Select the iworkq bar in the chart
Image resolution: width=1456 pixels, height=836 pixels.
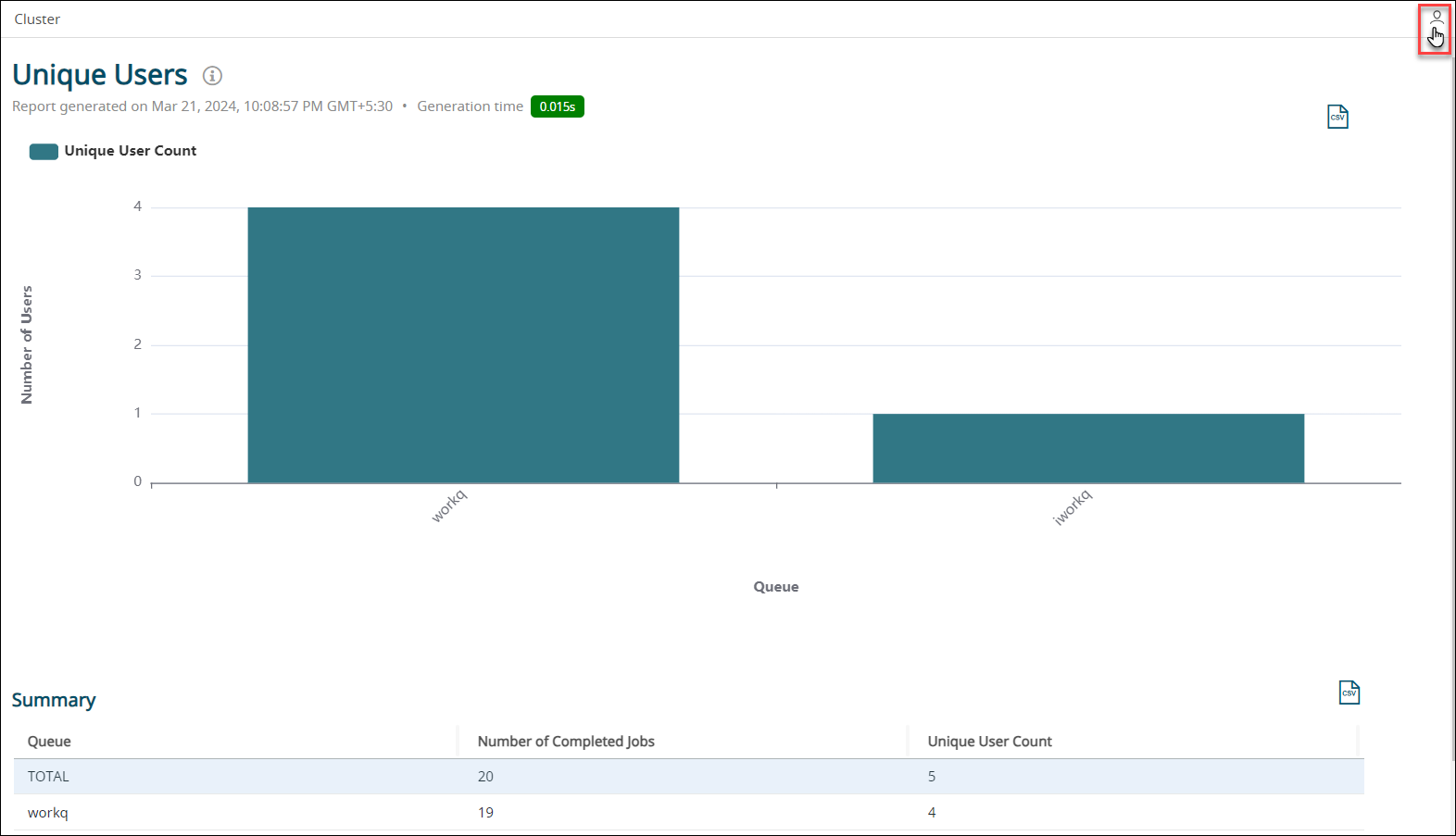pos(1088,448)
